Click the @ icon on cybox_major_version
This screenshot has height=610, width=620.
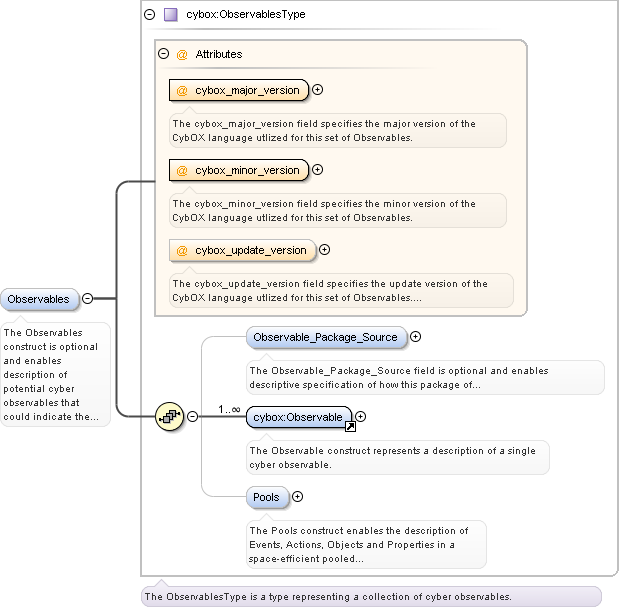point(182,90)
